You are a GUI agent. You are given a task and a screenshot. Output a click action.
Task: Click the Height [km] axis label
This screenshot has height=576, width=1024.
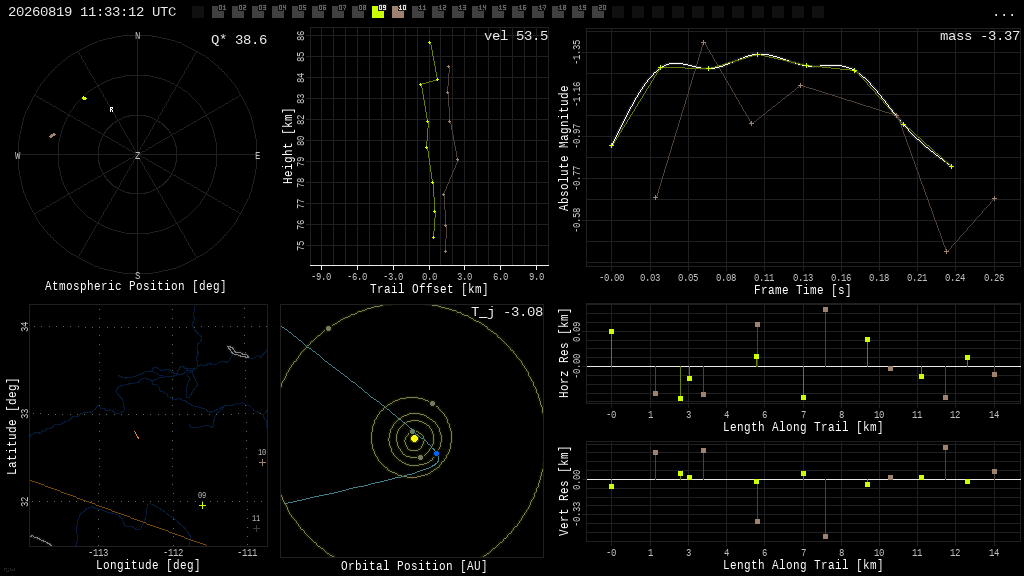tap(288, 146)
